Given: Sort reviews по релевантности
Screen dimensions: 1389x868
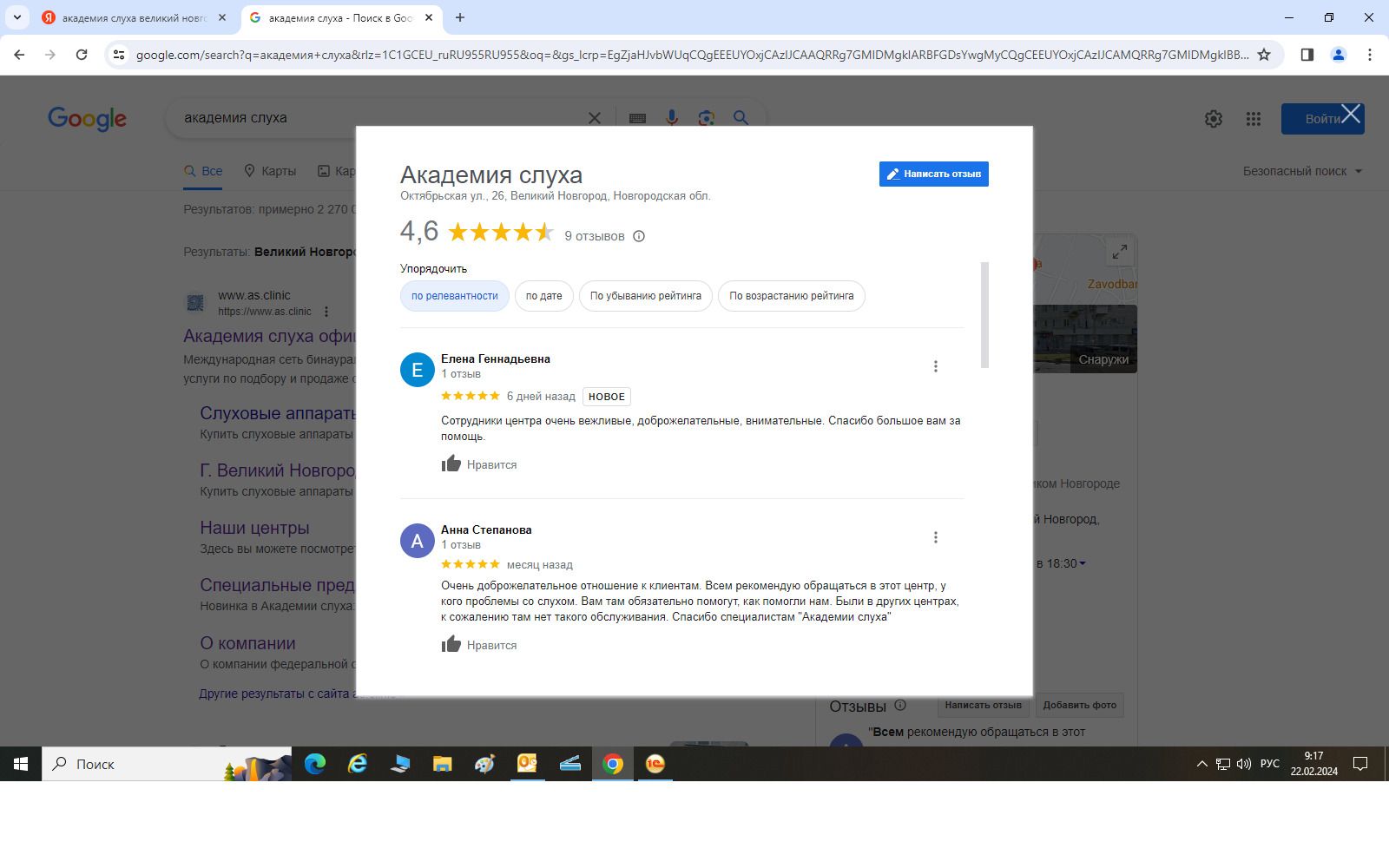Looking at the screenshot, I should [454, 296].
